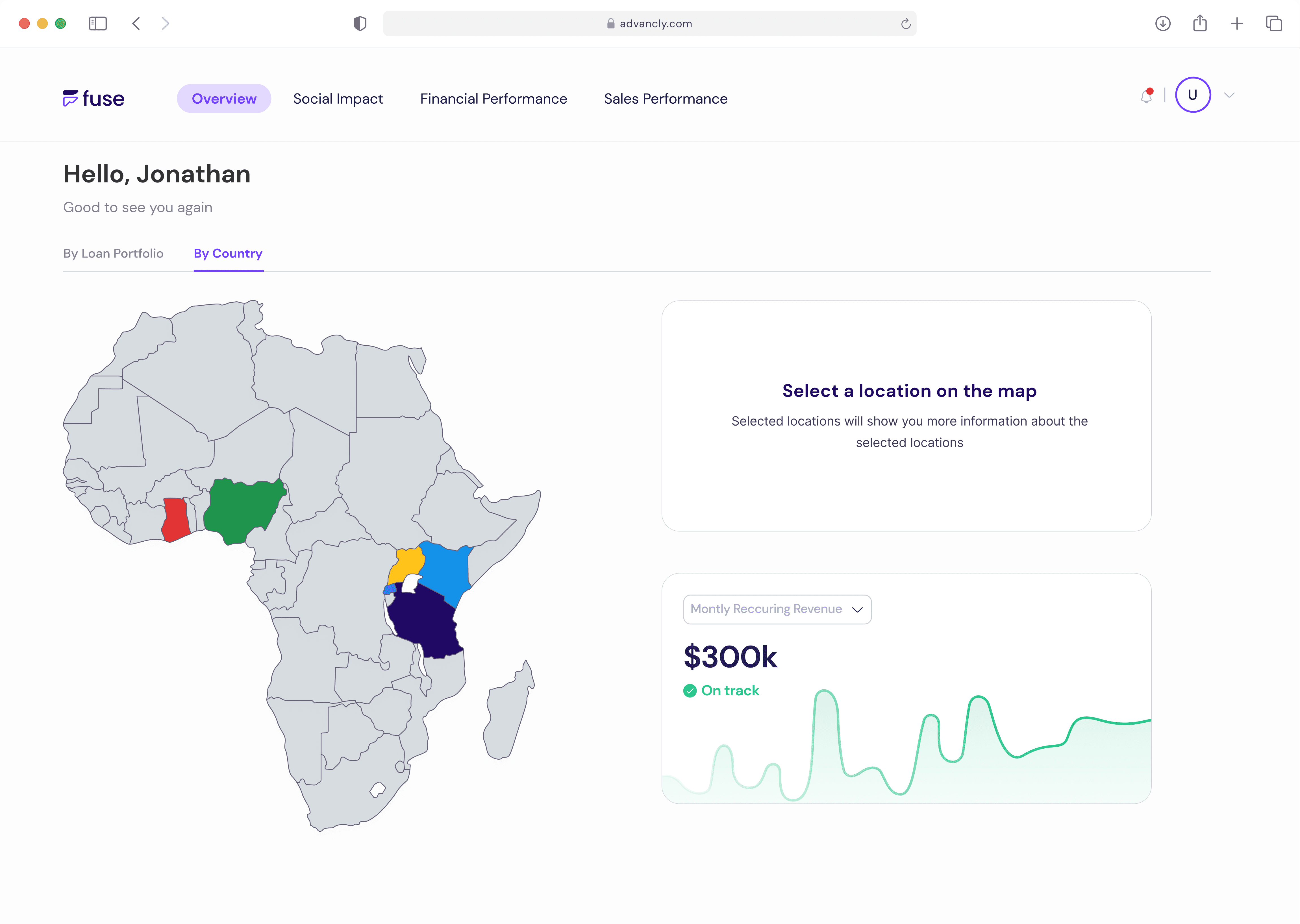The image size is (1300, 924).
Task: Expand the chevron next to avatar
Action: [x=1229, y=95]
